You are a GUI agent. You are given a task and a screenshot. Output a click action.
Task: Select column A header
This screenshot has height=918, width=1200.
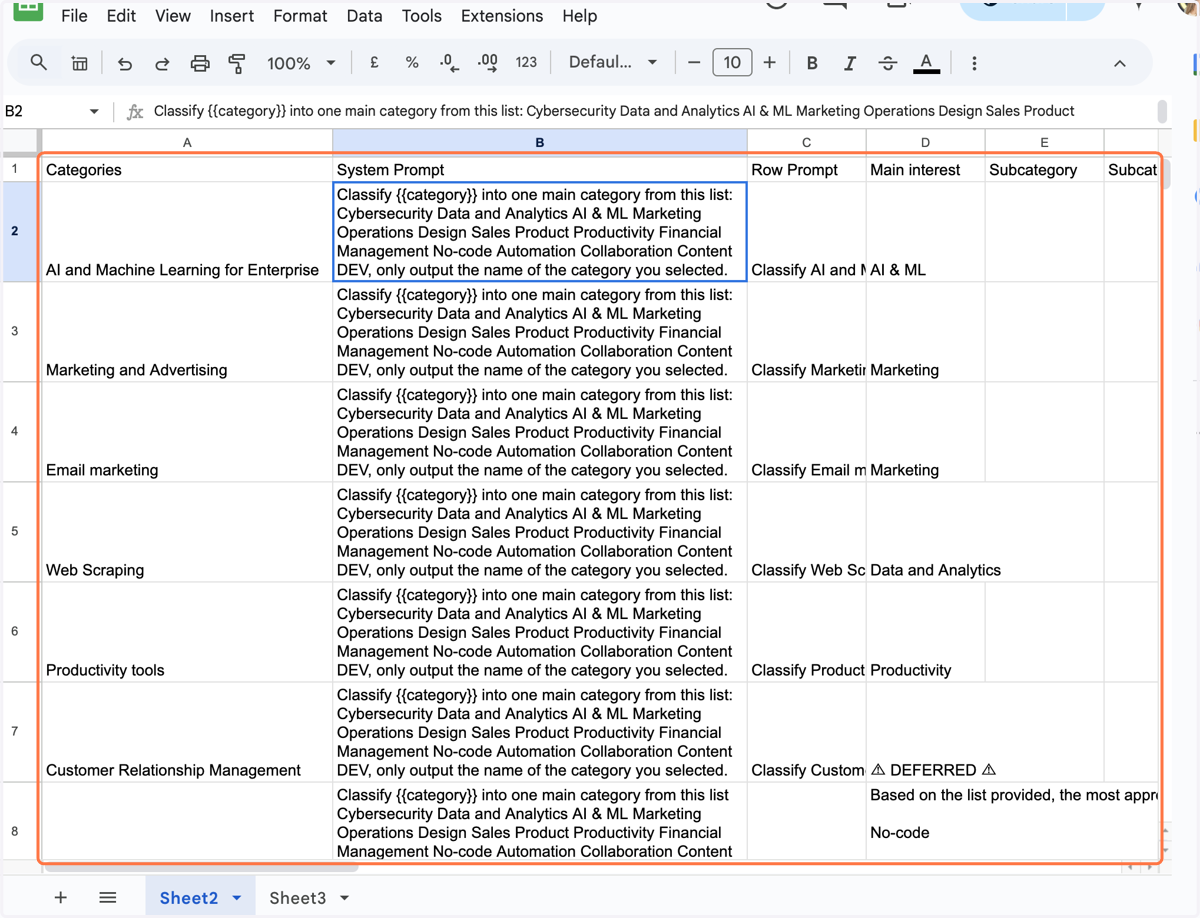[x=187, y=142]
